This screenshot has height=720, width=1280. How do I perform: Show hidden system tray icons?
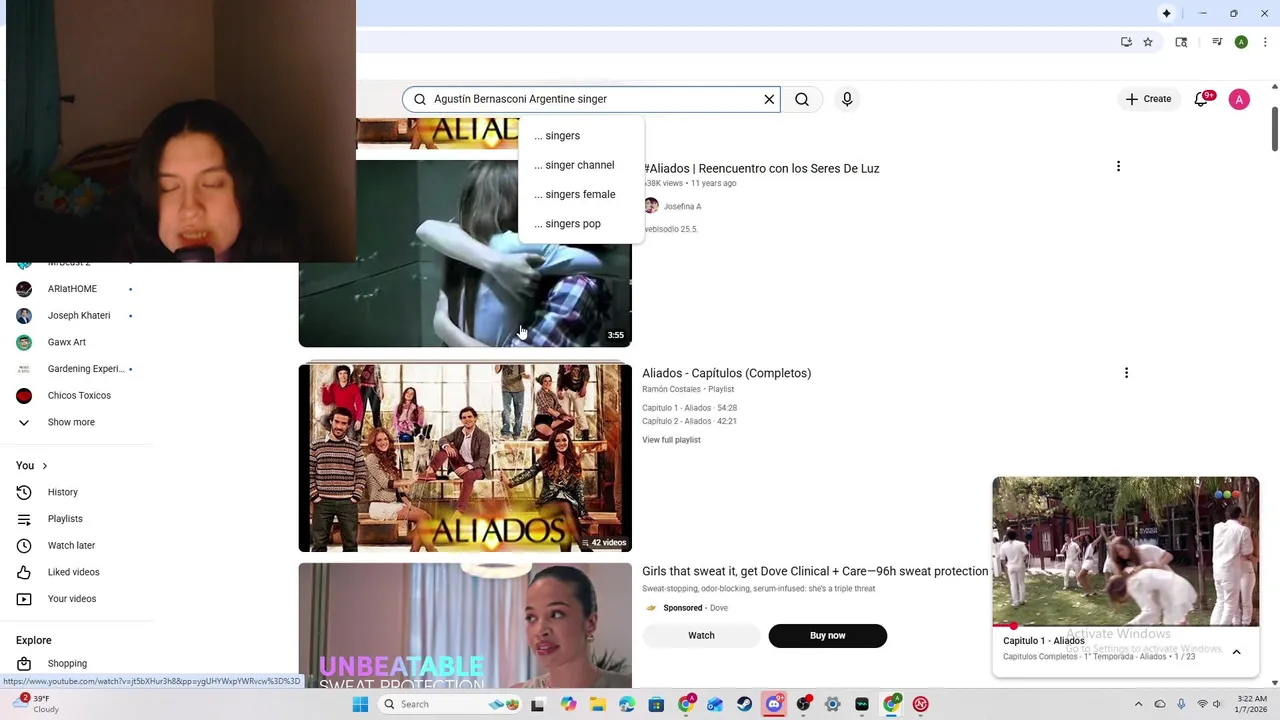click(x=1138, y=704)
